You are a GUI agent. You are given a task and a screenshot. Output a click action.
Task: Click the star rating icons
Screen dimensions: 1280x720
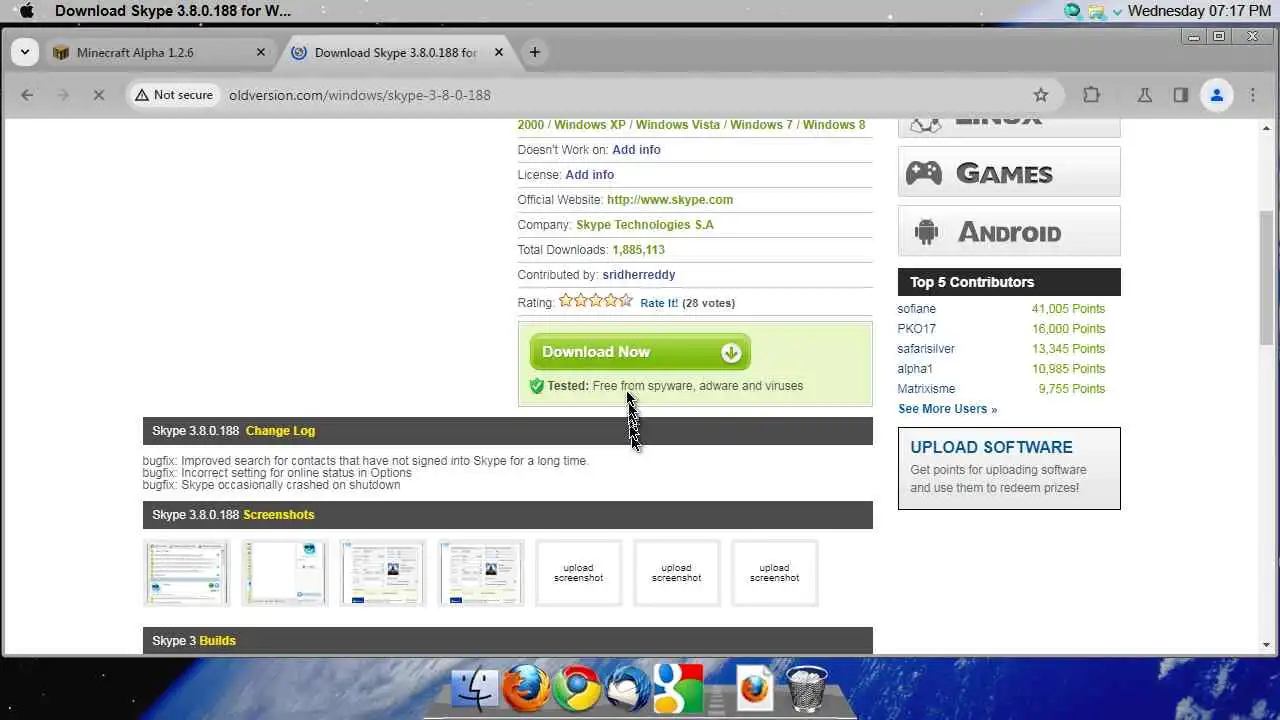point(596,300)
